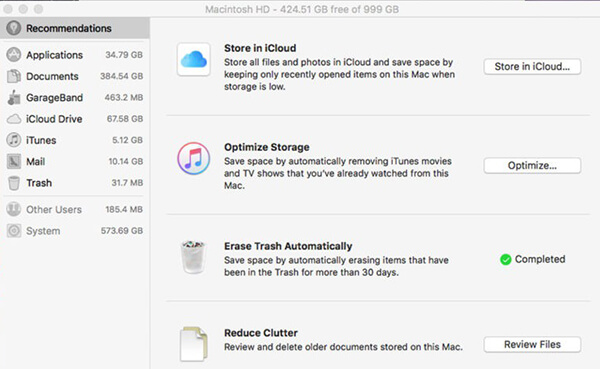Image resolution: width=600 pixels, height=369 pixels.
Task: Click the Optimize… button
Action: 532,166
